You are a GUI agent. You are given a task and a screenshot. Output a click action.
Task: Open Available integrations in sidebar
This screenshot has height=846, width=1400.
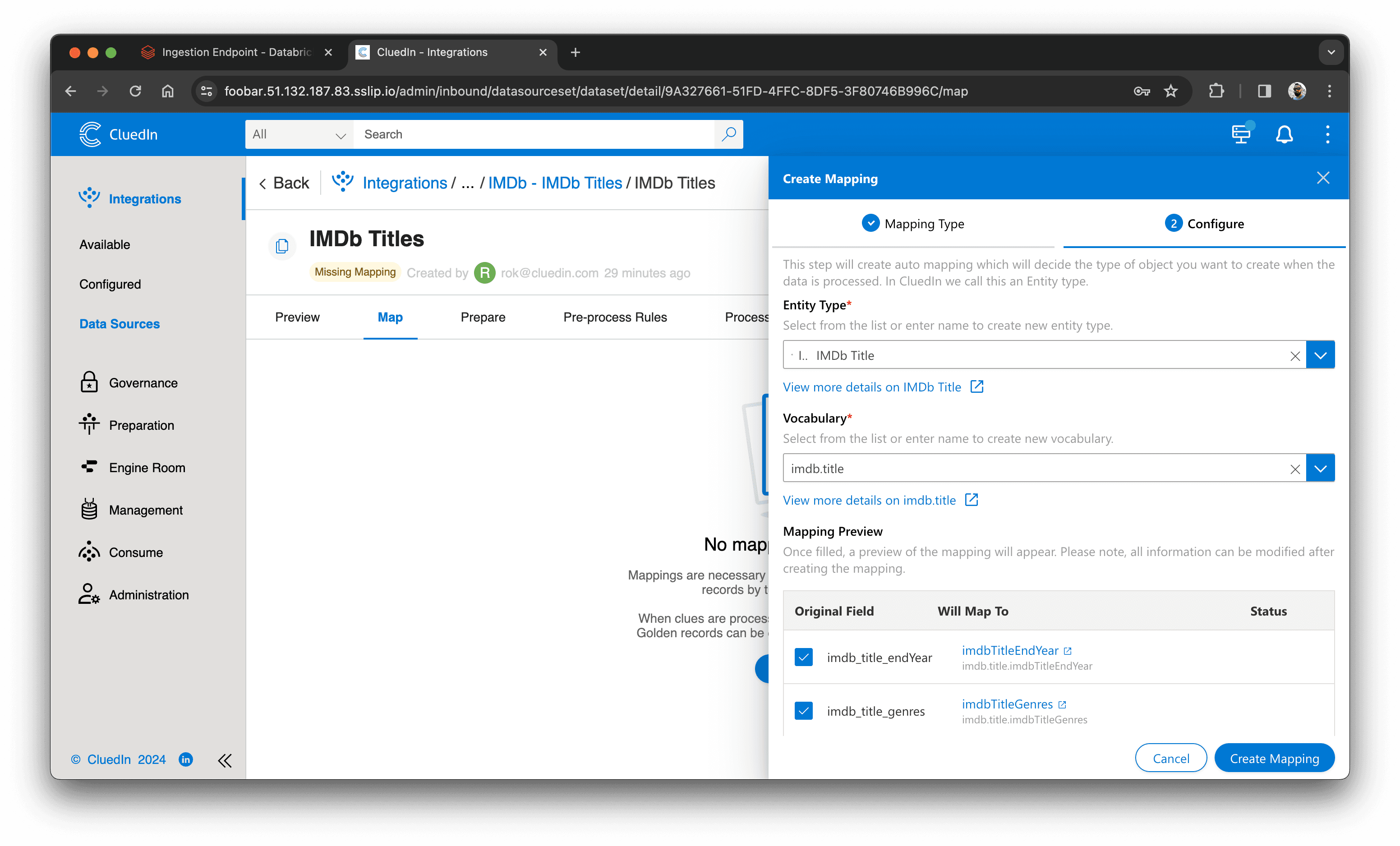point(105,244)
